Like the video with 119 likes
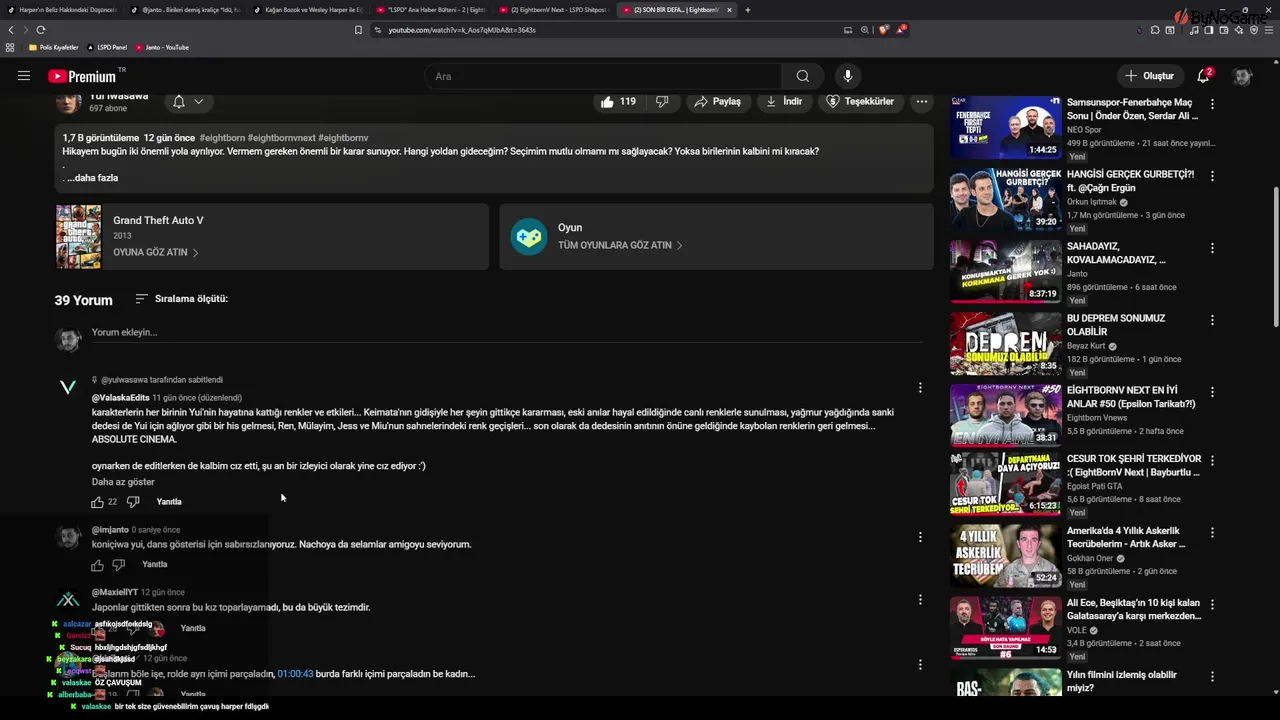Viewport: 1280px width, 720px height. point(617,101)
